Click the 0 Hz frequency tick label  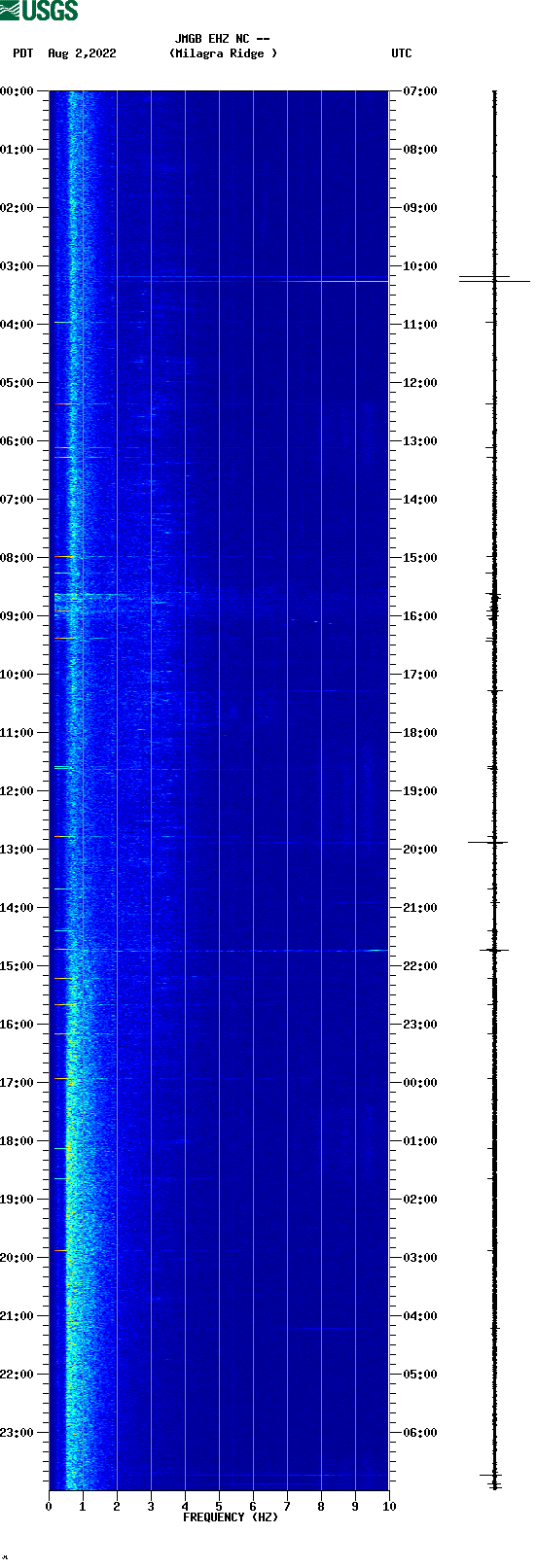pos(49,1507)
